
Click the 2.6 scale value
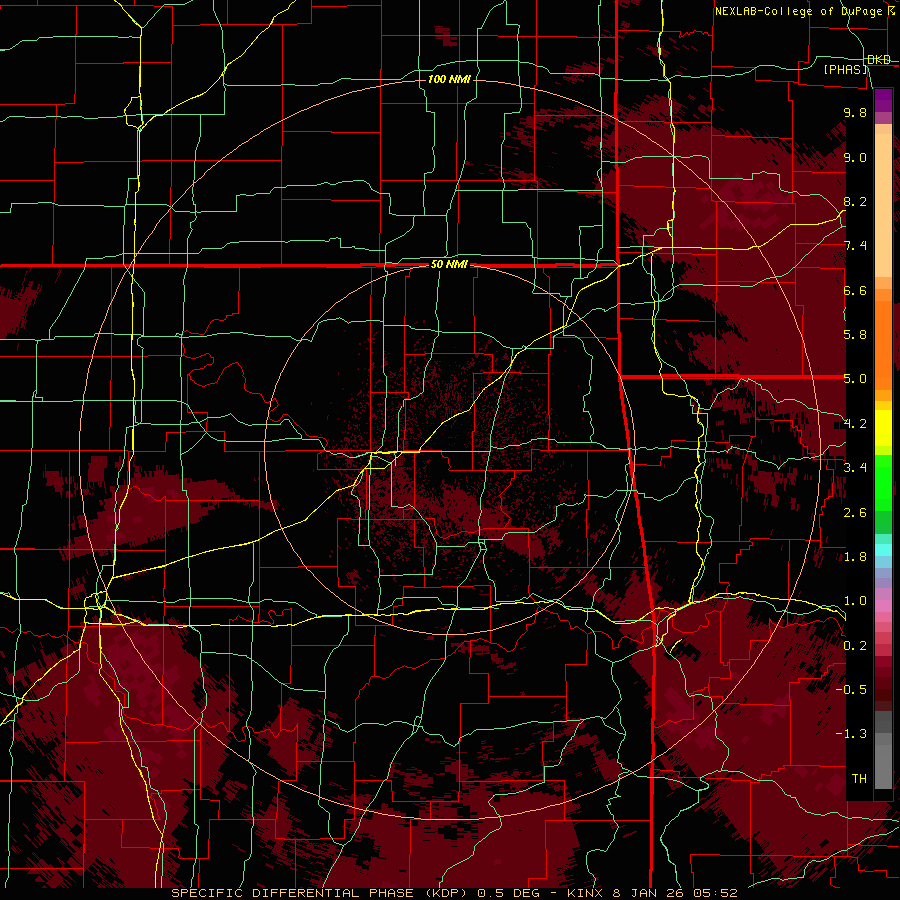click(855, 513)
